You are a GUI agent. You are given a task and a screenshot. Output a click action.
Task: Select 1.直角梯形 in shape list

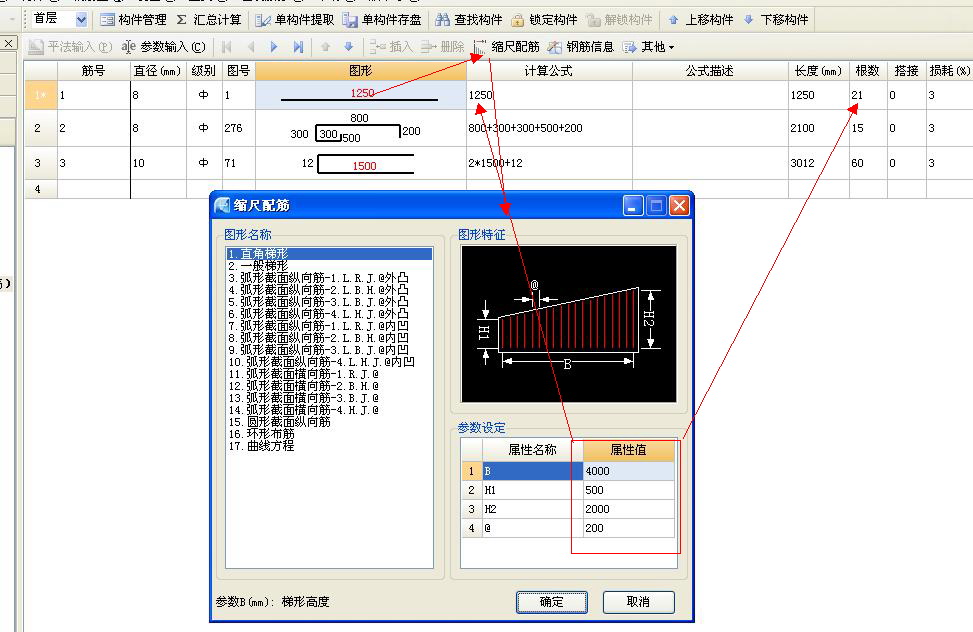329,253
